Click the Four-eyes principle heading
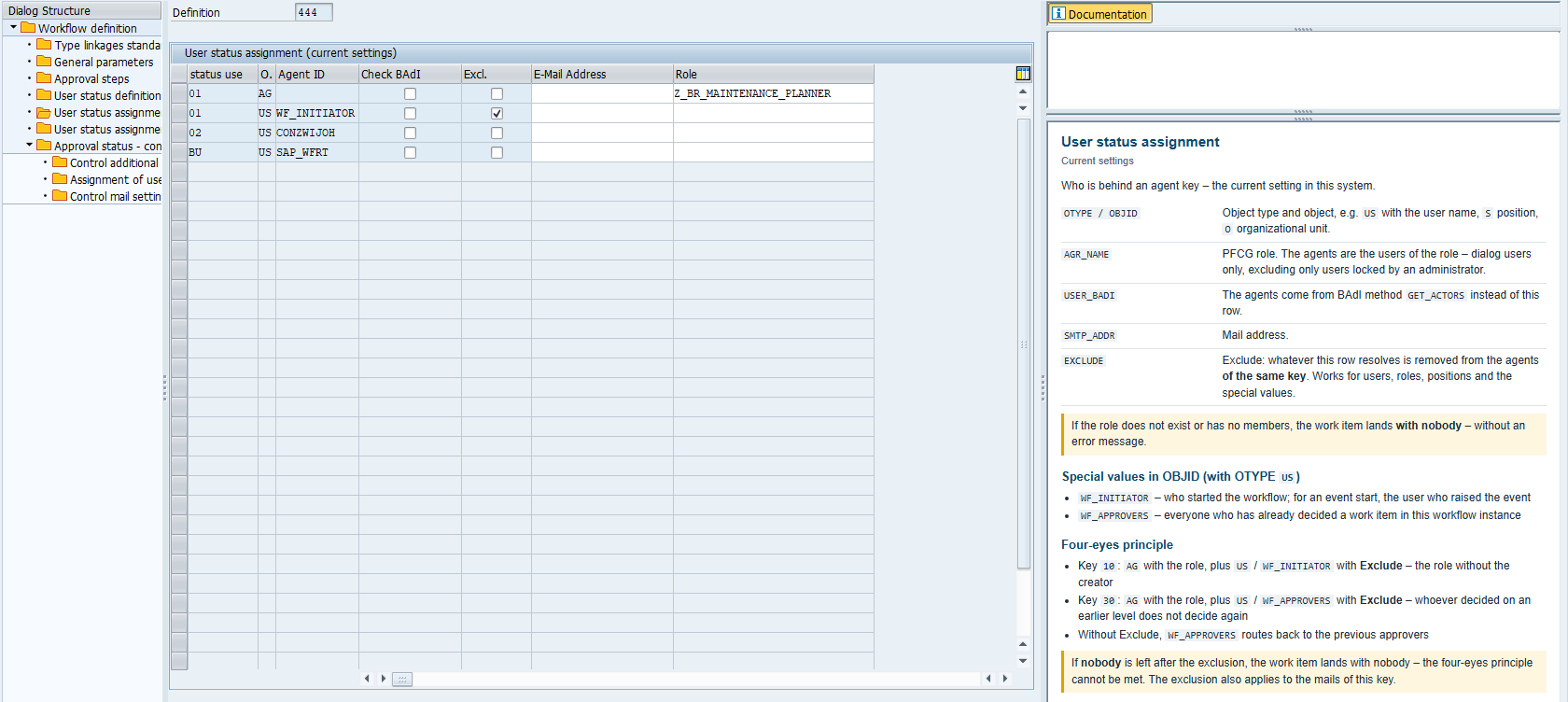 tap(1117, 544)
